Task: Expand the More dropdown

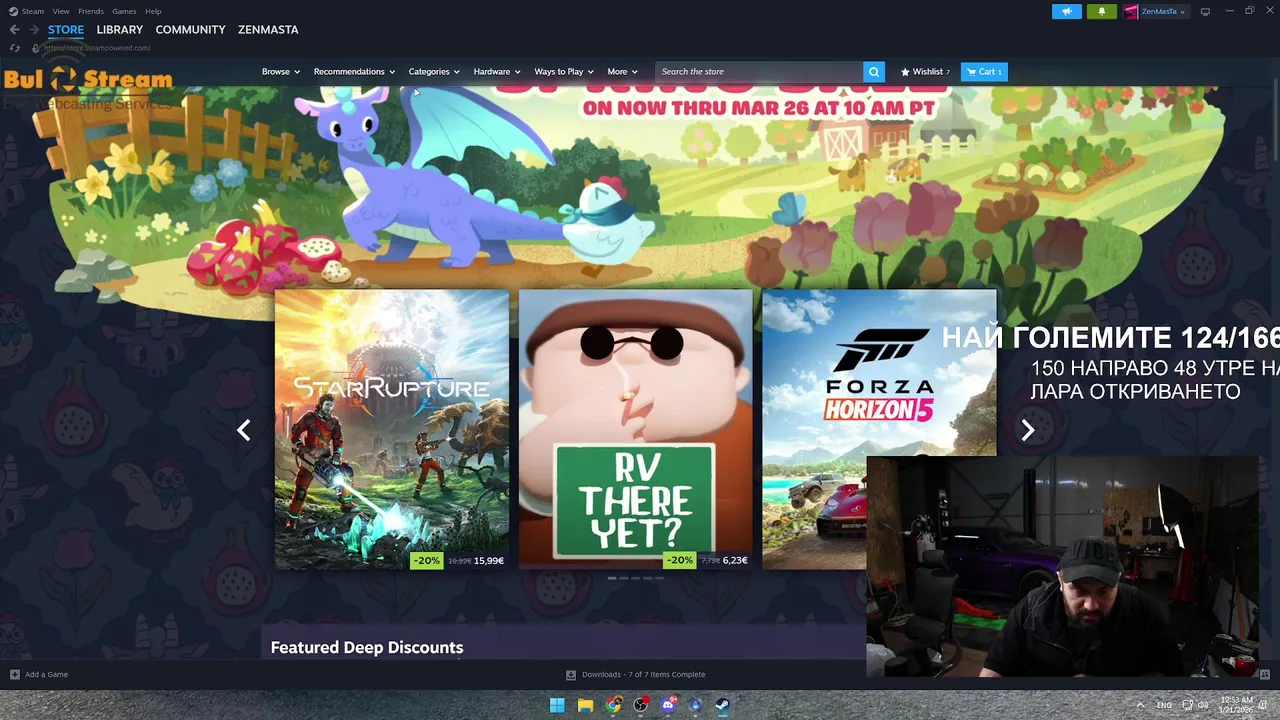Action: [622, 72]
